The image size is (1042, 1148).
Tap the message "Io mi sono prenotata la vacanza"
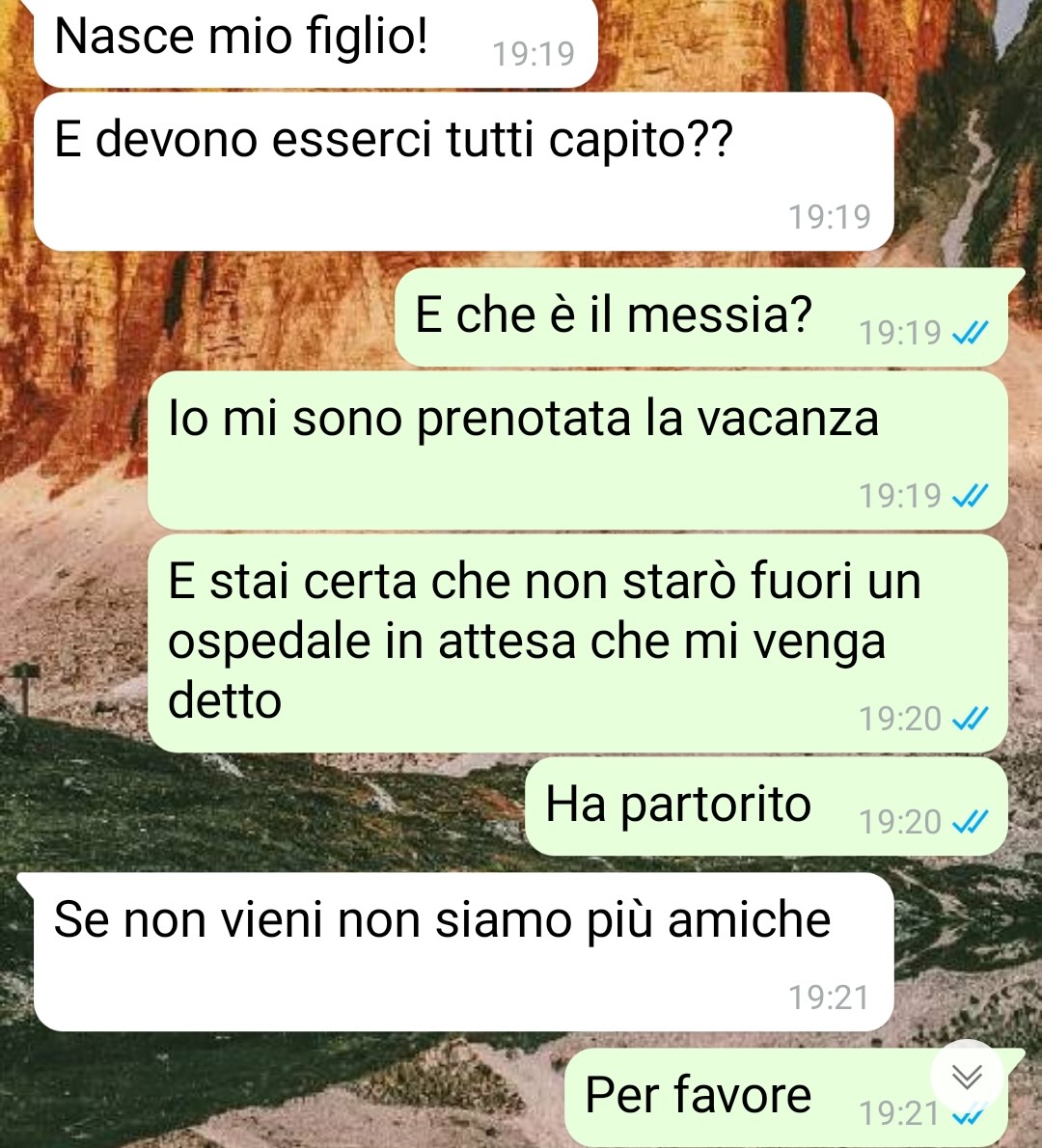tap(578, 451)
